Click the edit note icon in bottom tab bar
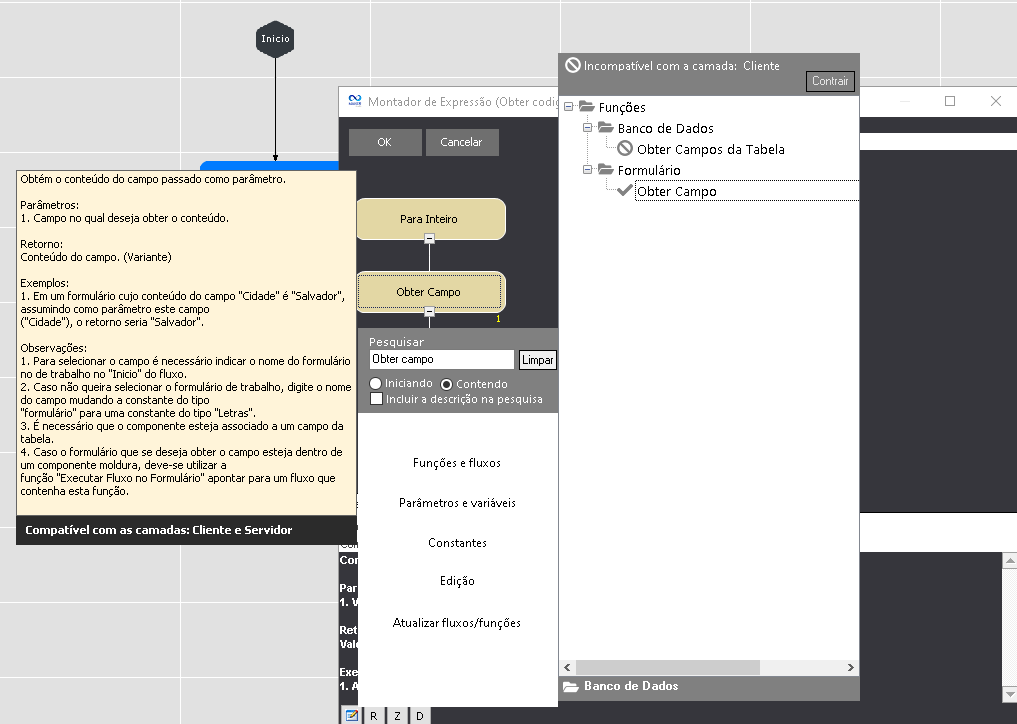The image size is (1017, 724). point(352,715)
